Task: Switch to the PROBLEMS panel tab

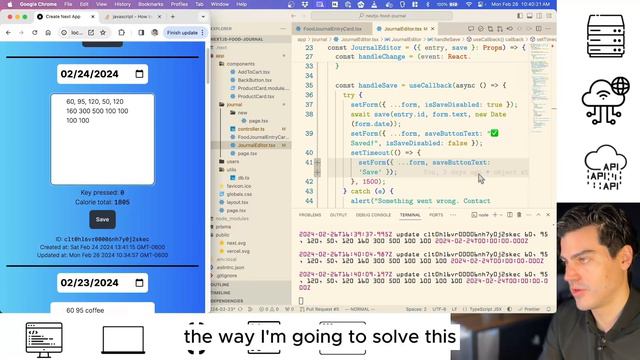Action: pos(310,215)
